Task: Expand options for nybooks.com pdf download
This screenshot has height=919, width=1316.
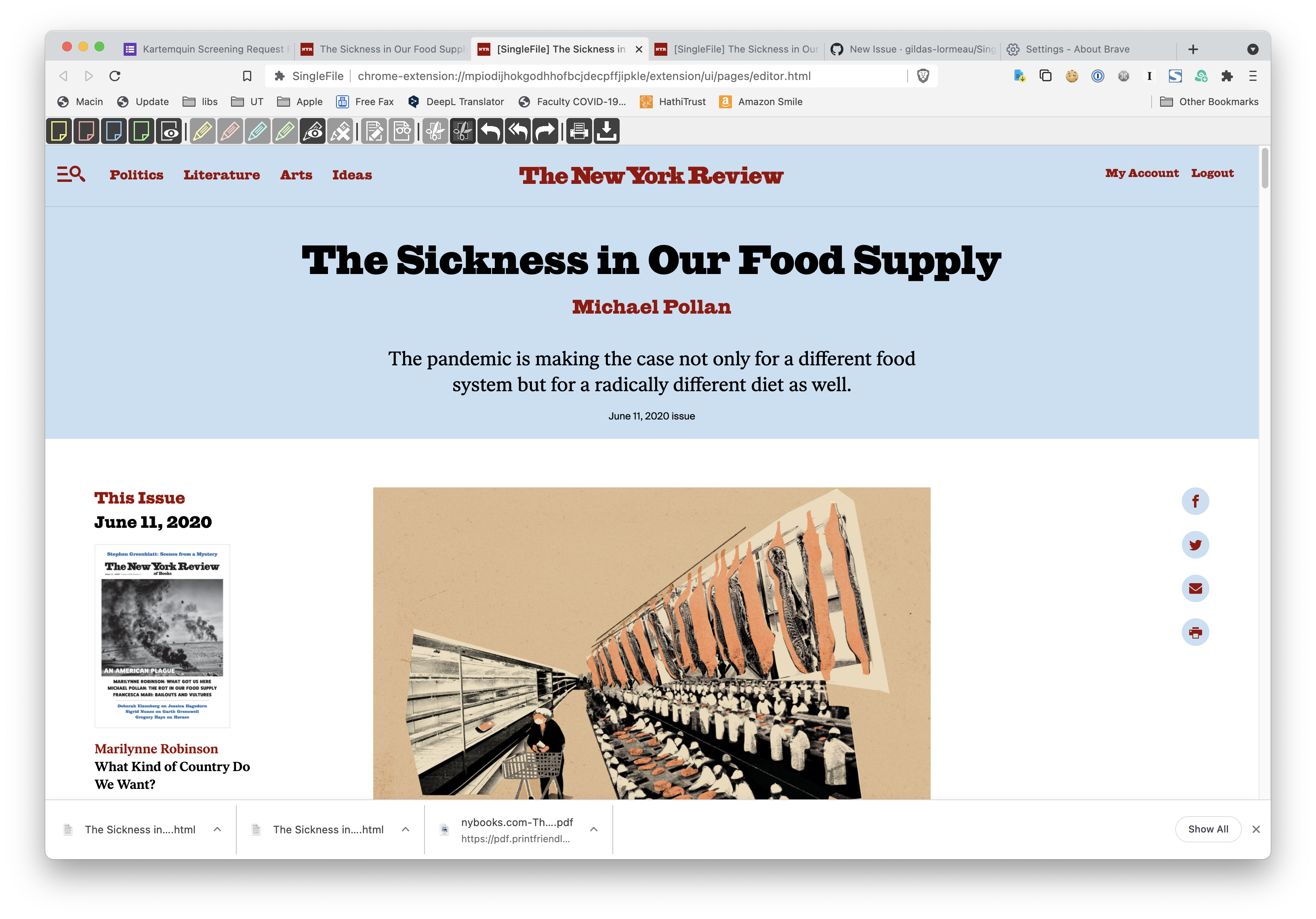Action: tap(594, 830)
